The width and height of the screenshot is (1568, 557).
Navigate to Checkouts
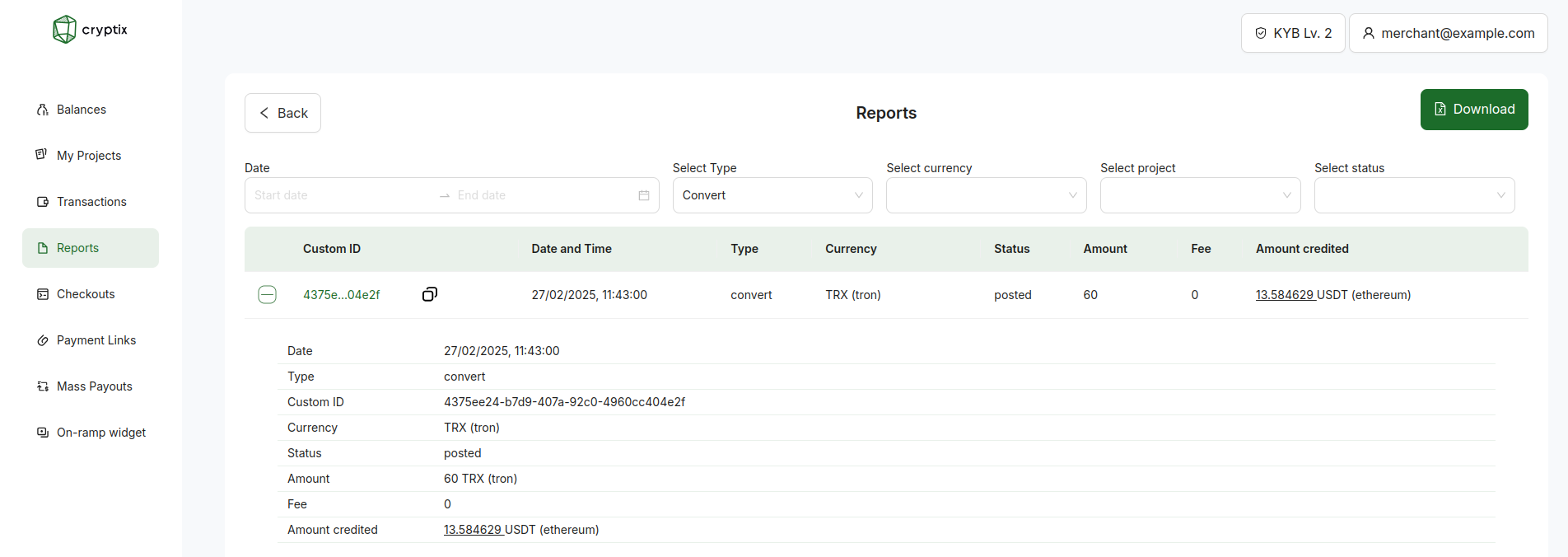91,294
